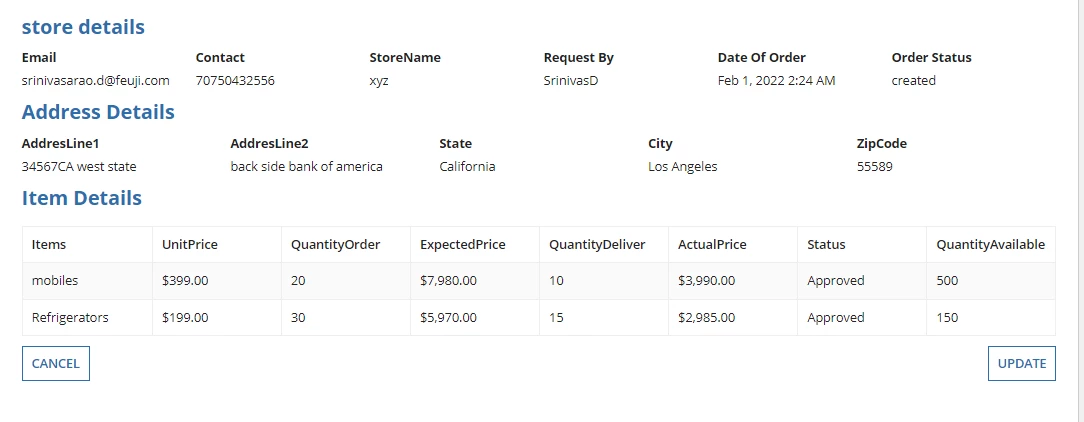
Task: Click the Status column header
Action: pos(826,244)
